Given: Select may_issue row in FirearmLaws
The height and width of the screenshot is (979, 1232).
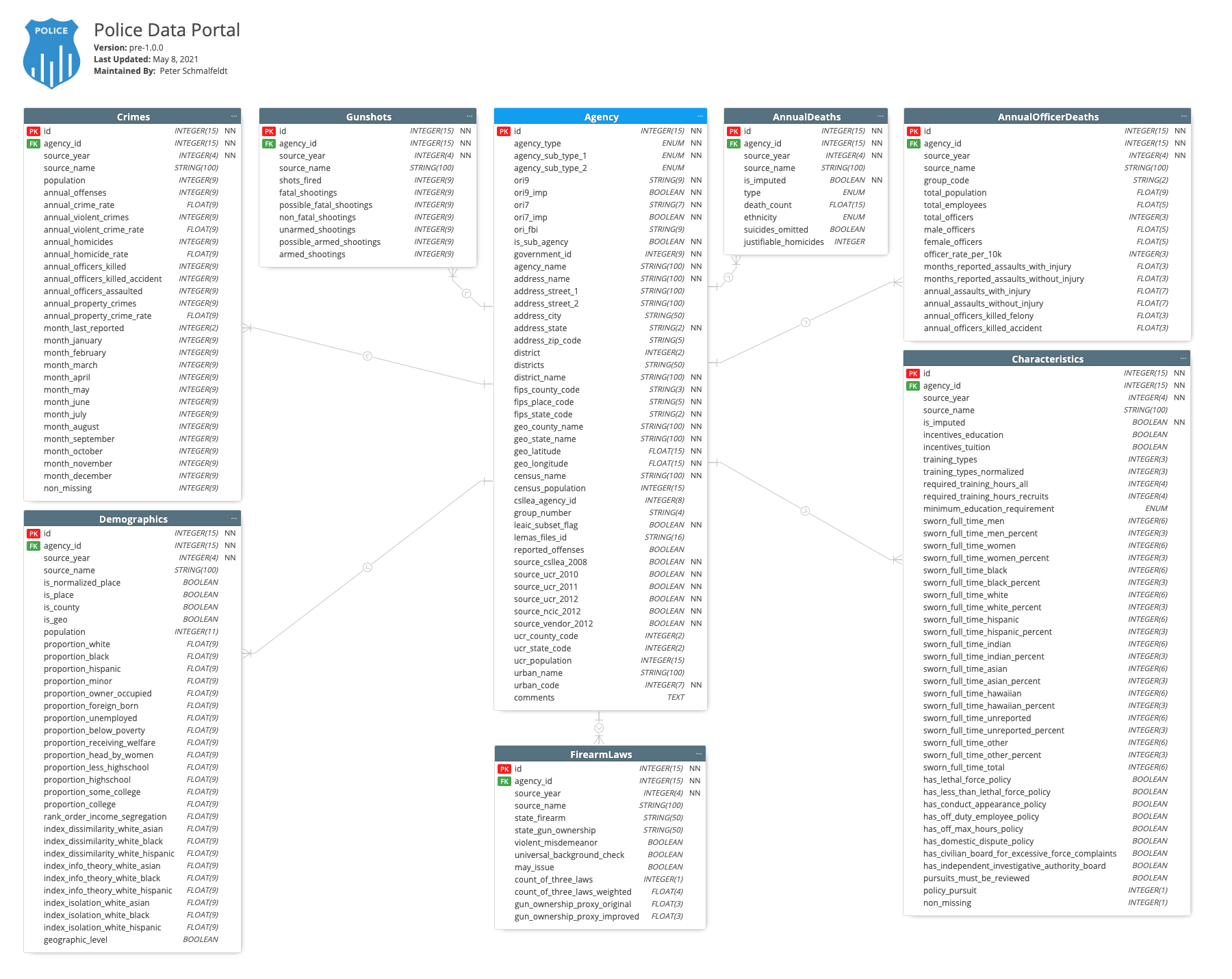Looking at the screenshot, I should tap(600, 867).
